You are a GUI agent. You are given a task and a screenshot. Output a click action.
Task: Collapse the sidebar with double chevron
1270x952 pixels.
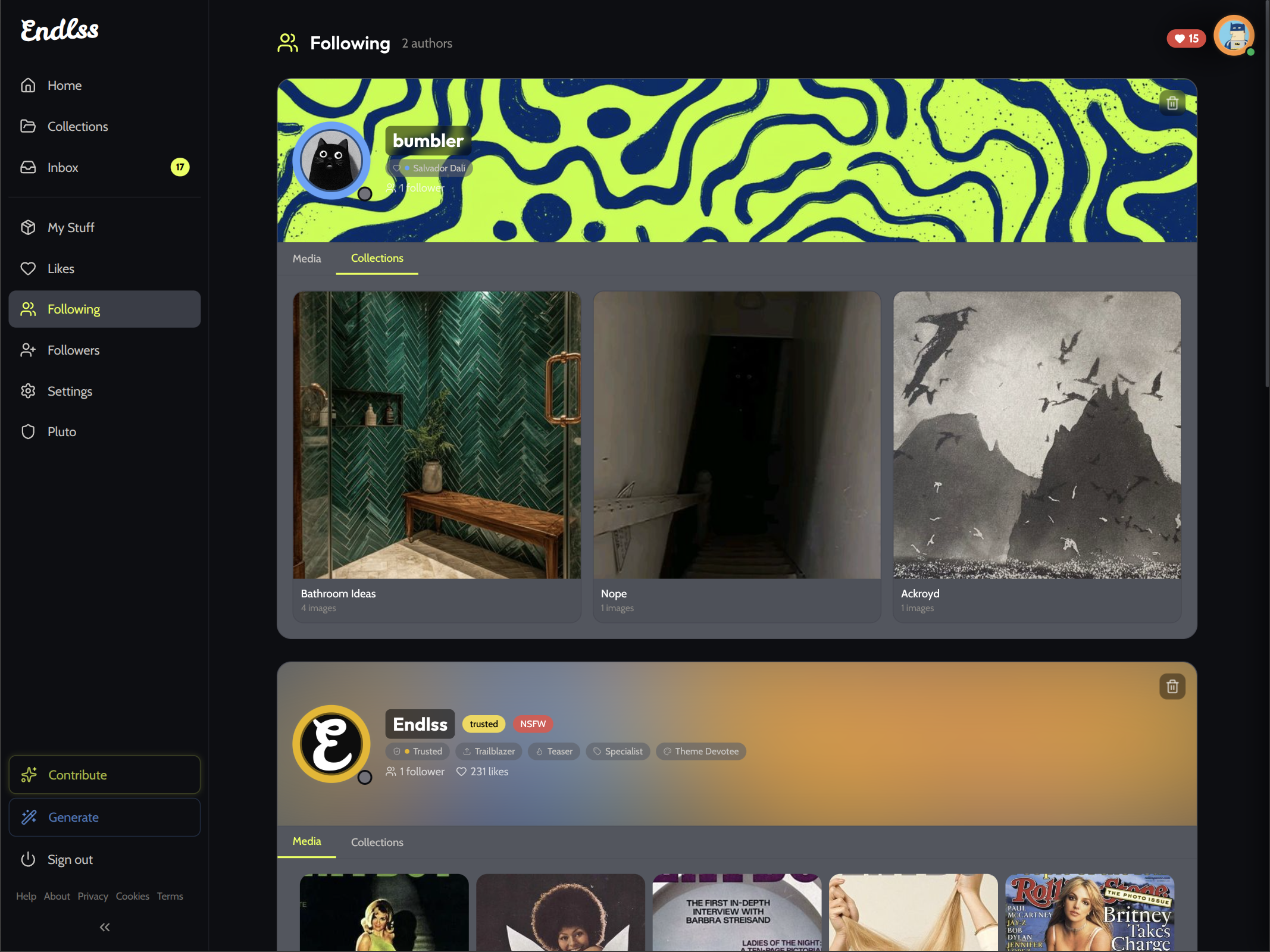click(105, 927)
